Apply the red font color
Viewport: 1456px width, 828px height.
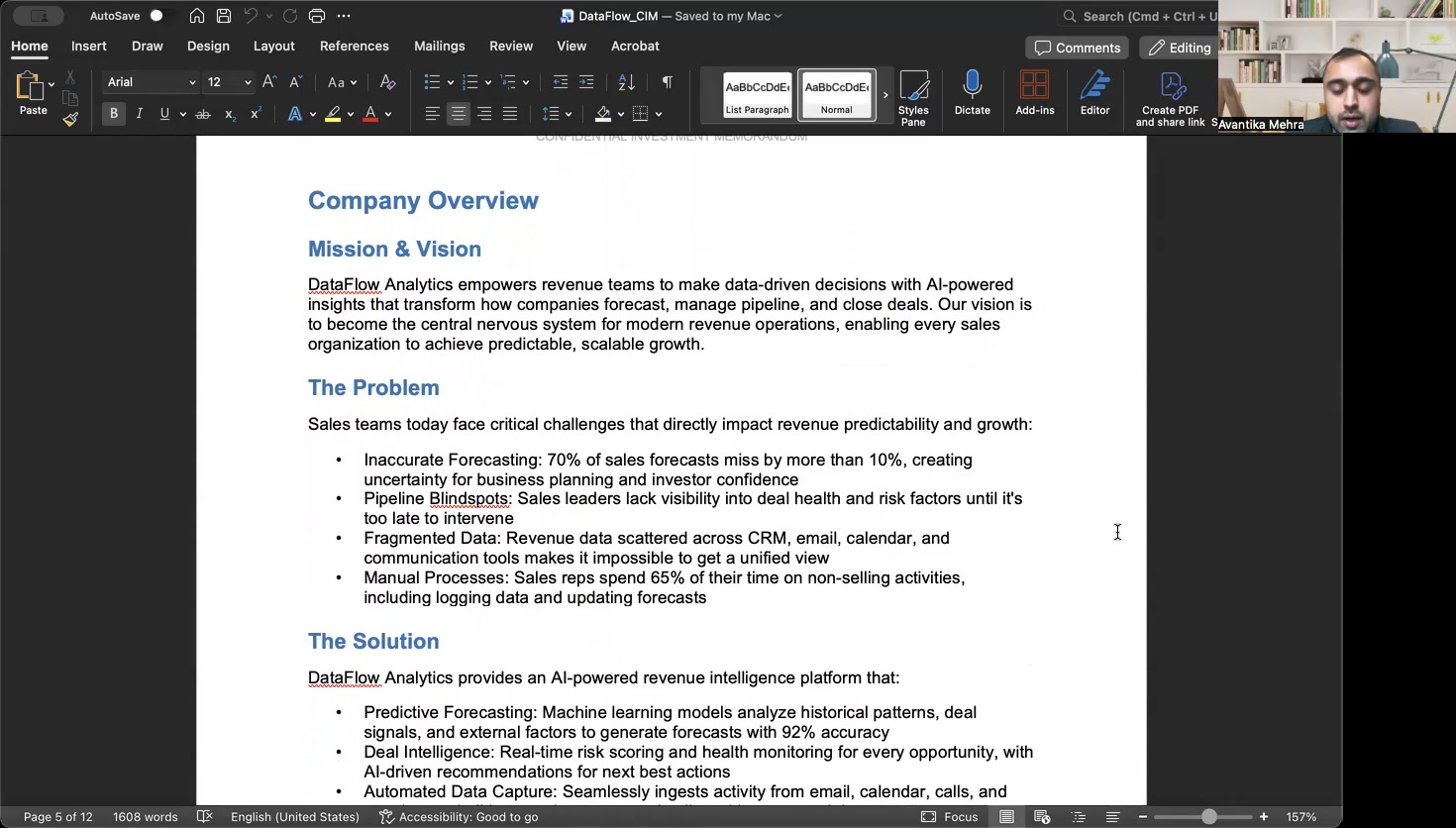point(370,114)
